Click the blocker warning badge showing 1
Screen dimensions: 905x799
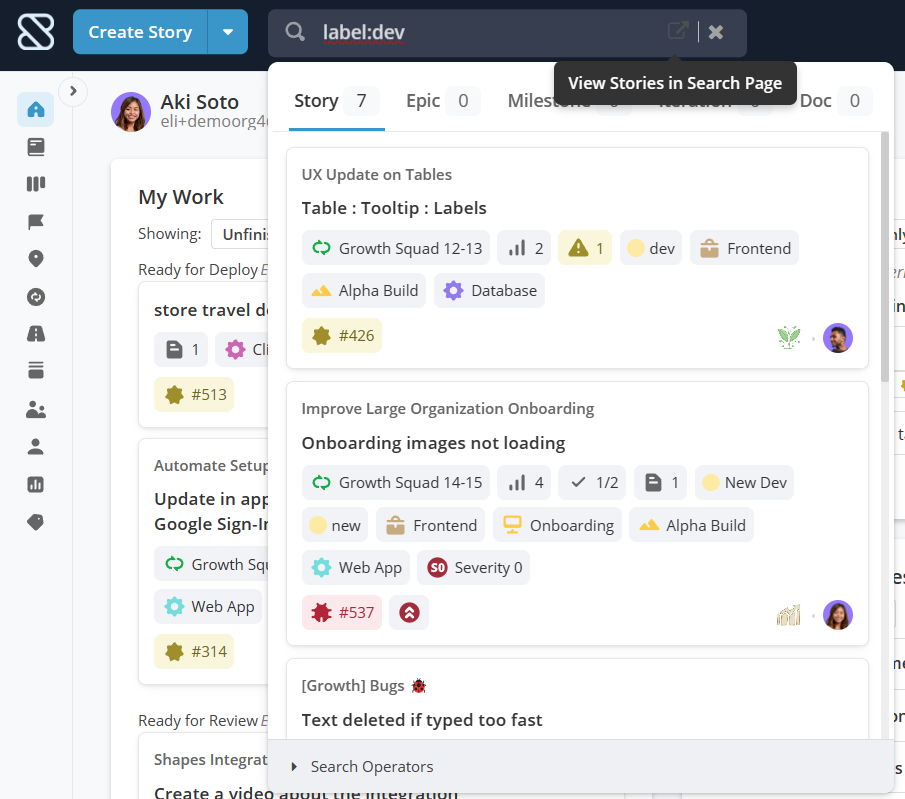[585, 248]
